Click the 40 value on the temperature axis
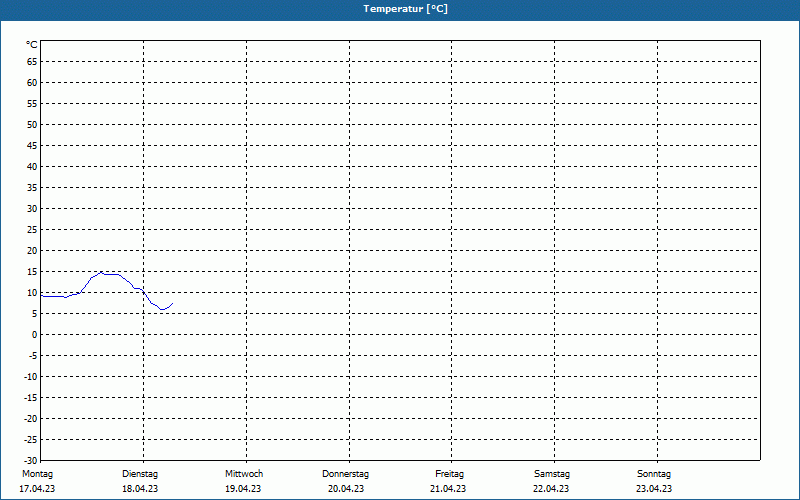The width and height of the screenshot is (800, 500). point(32,167)
